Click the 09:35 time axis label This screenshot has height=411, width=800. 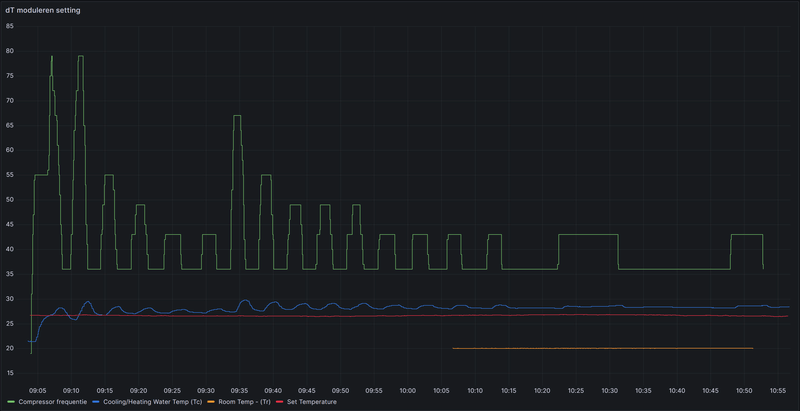239,391
